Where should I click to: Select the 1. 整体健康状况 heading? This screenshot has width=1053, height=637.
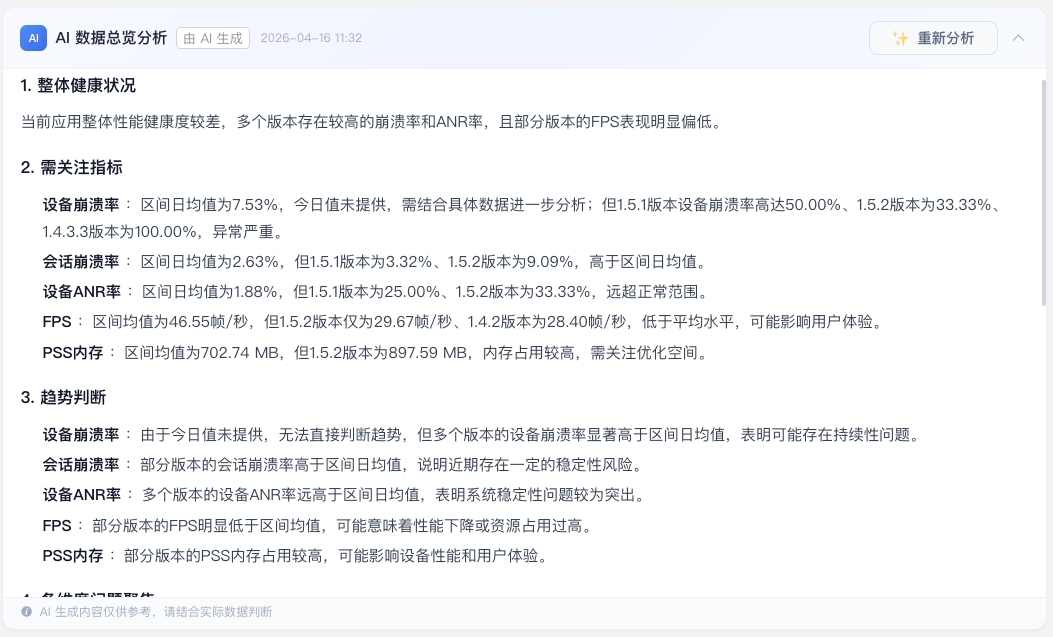[78, 86]
